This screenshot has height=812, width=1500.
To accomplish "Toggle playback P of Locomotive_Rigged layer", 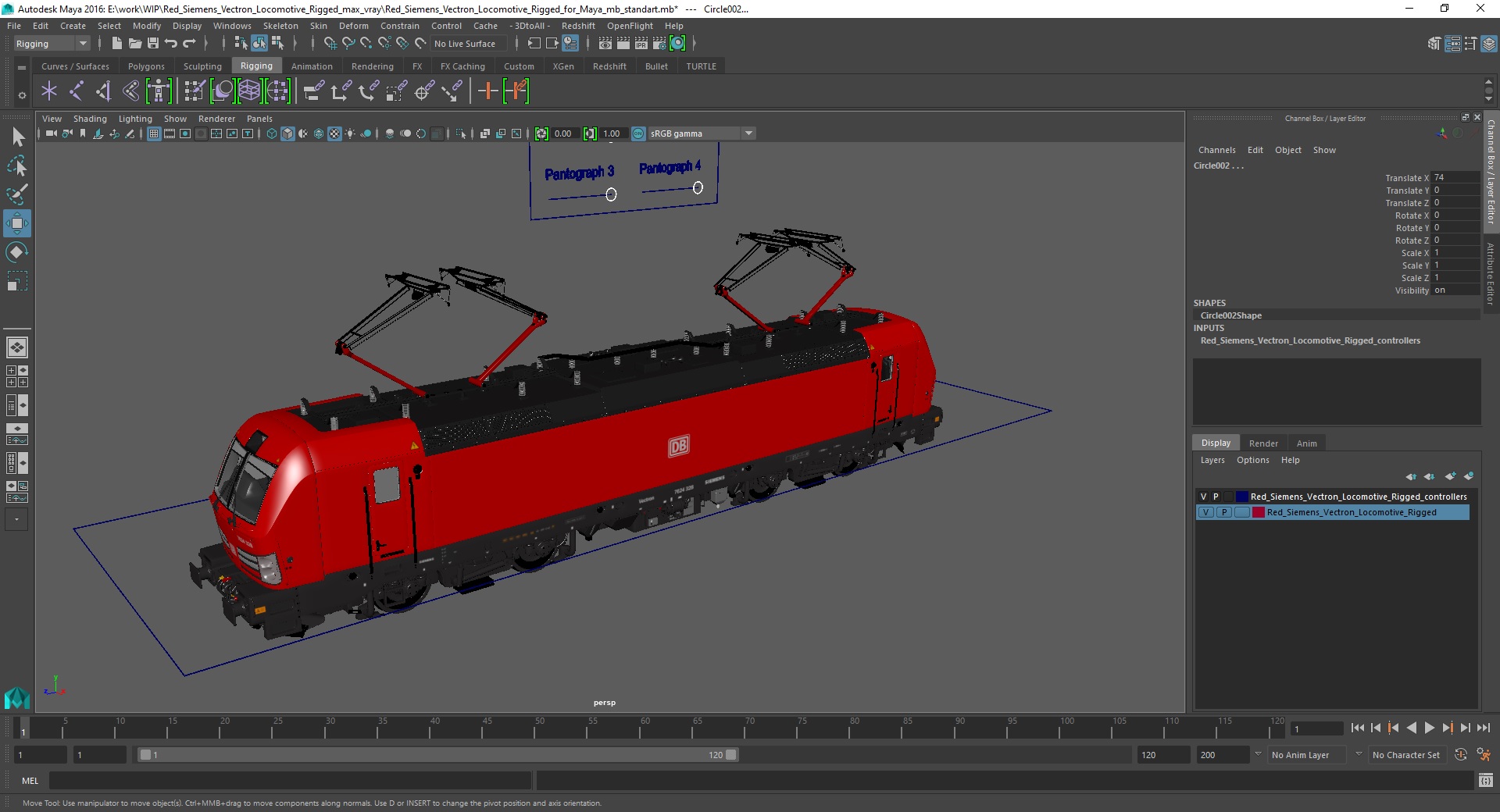I will (1224, 512).
